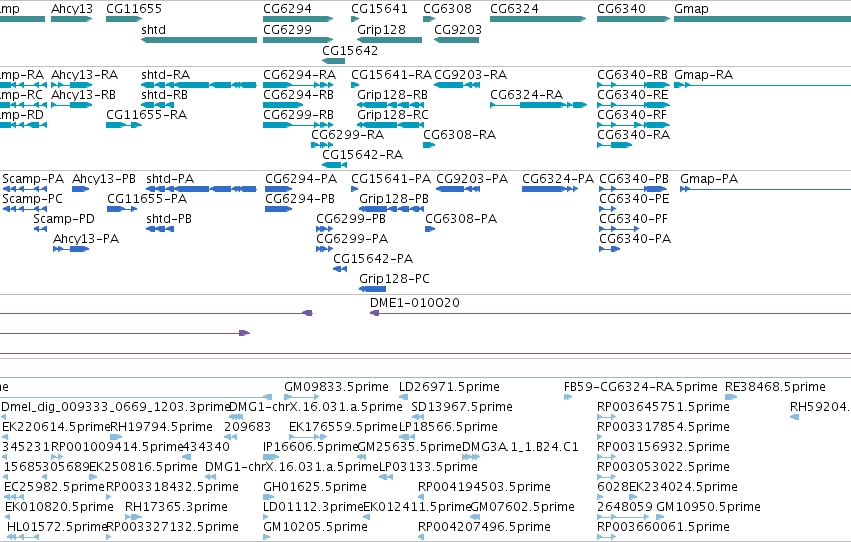Click the CG6299-PB protein label
The image size is (851, 542).
[351, 219]
